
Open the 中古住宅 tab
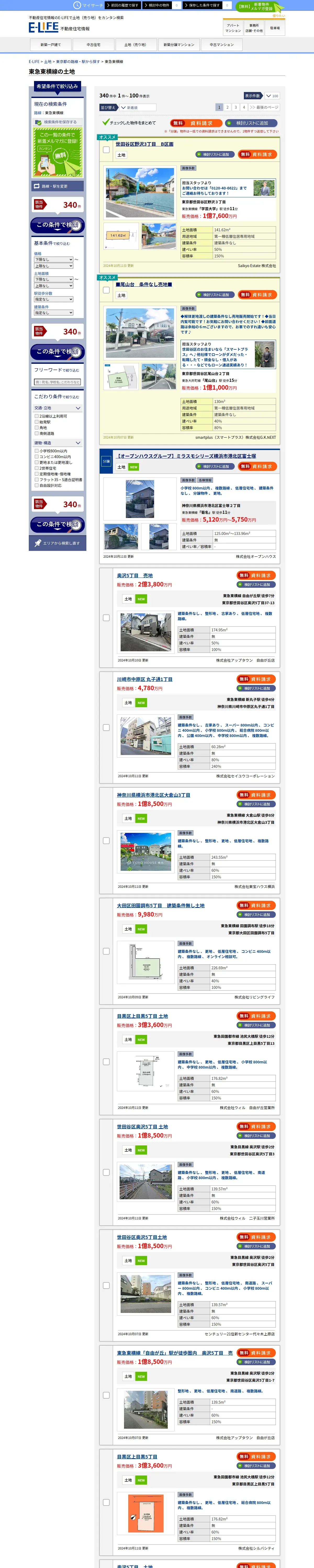coord(93,44)
